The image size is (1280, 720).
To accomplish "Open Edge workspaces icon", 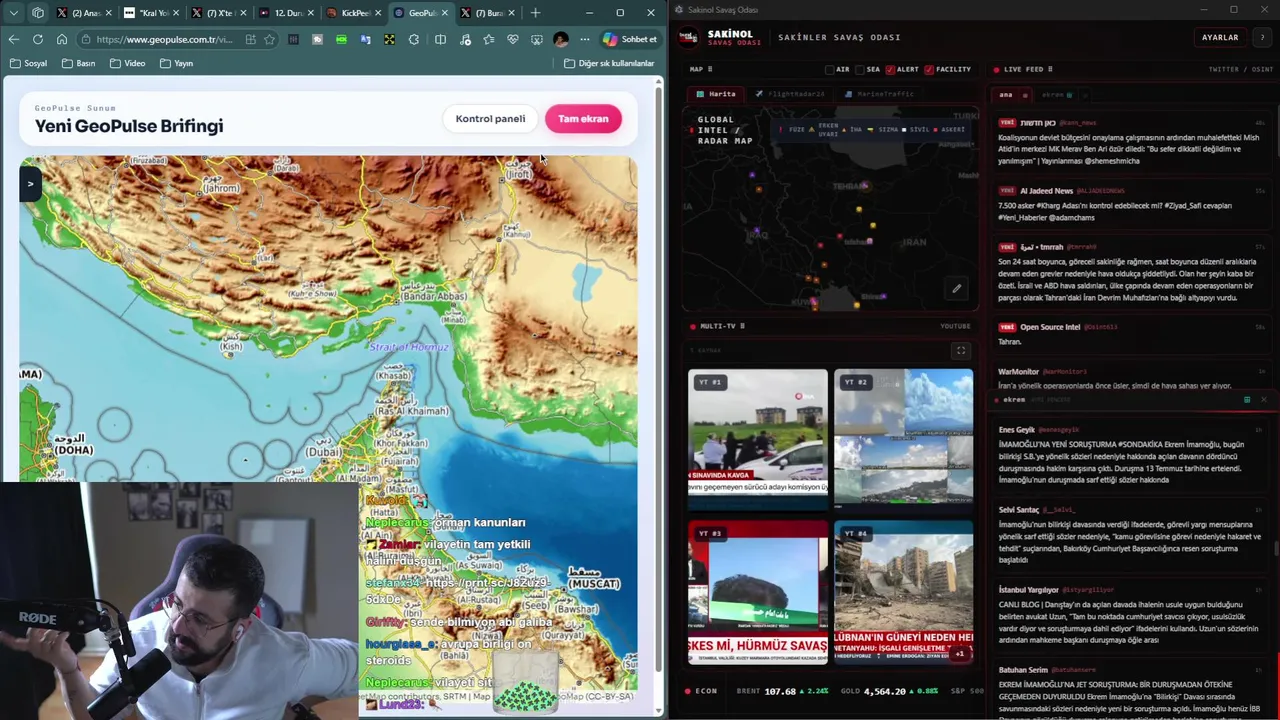I will (38, 13).
